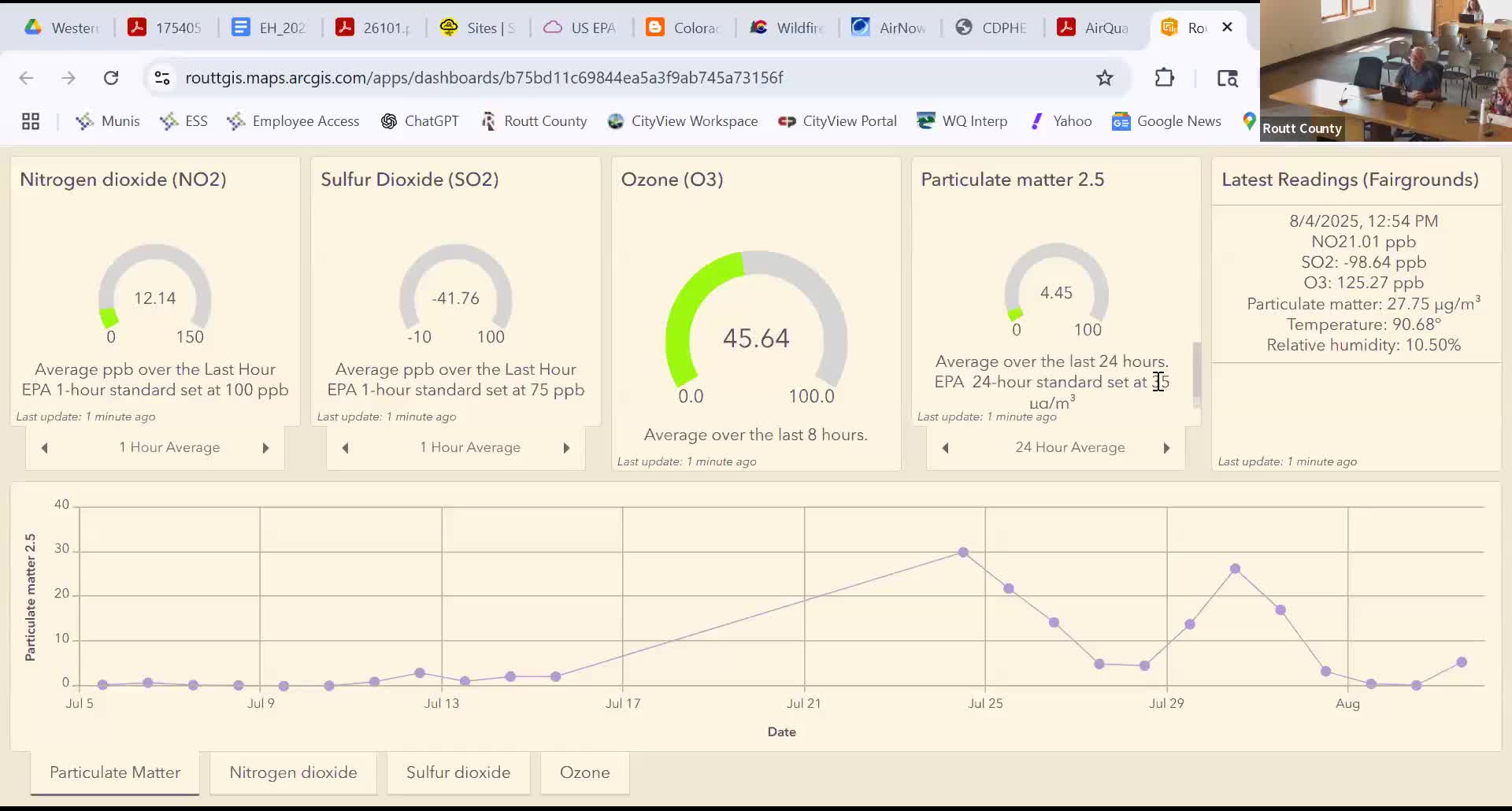The image size is (1512, 811).
Task: Open the ChatGPT bookmark
Action: 420,121
